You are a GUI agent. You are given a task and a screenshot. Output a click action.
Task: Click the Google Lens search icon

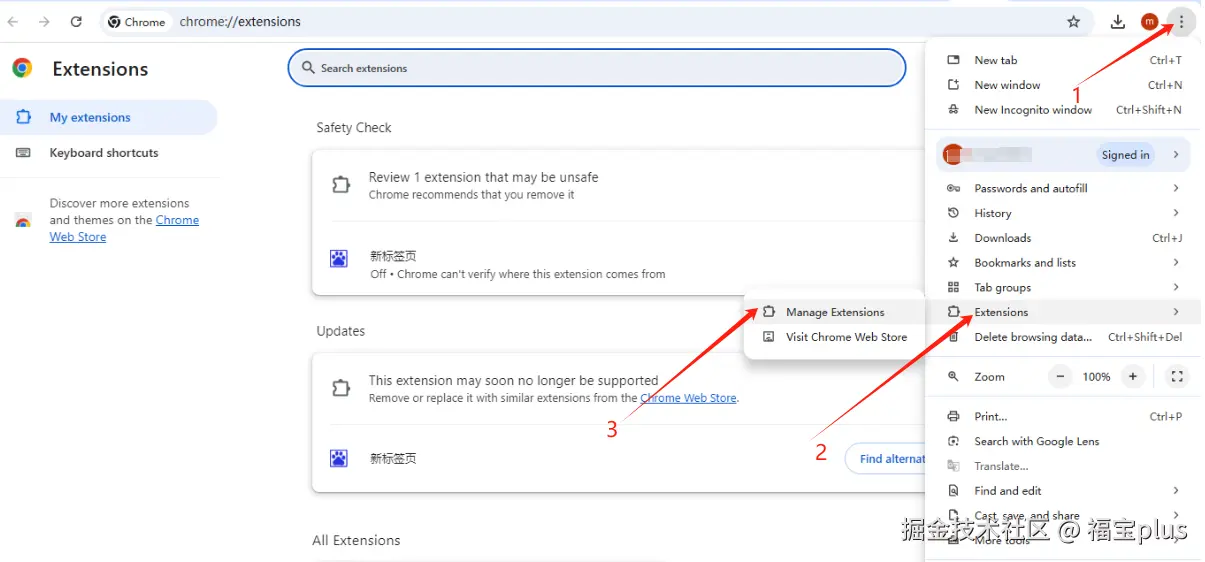(953, 441)
